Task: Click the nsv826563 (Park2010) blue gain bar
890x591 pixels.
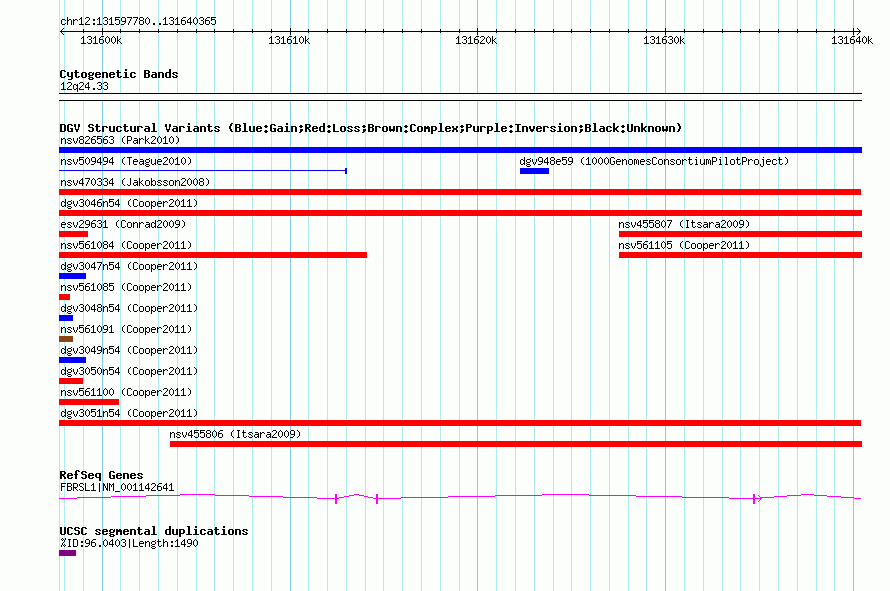Action: 460,150
